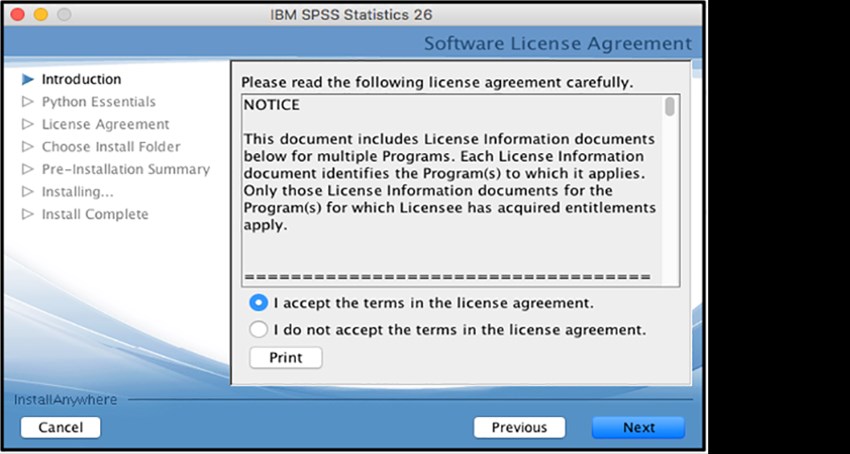
Task: Click the license text scrollbar thumb
Action: (670, 106)
